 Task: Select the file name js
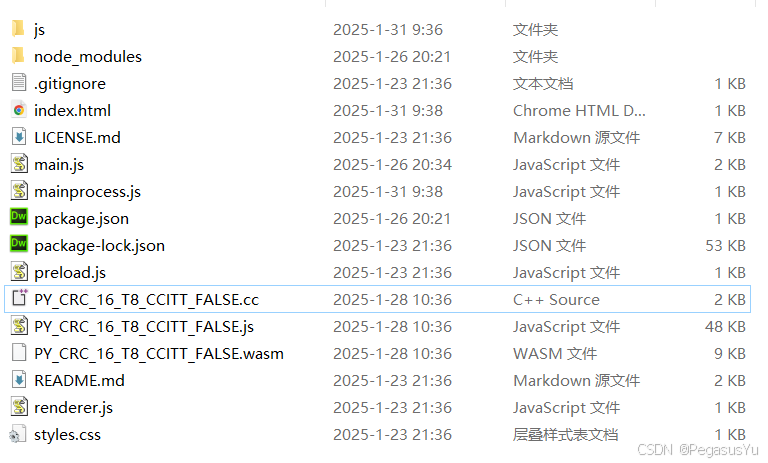click(x=39, y=30)
